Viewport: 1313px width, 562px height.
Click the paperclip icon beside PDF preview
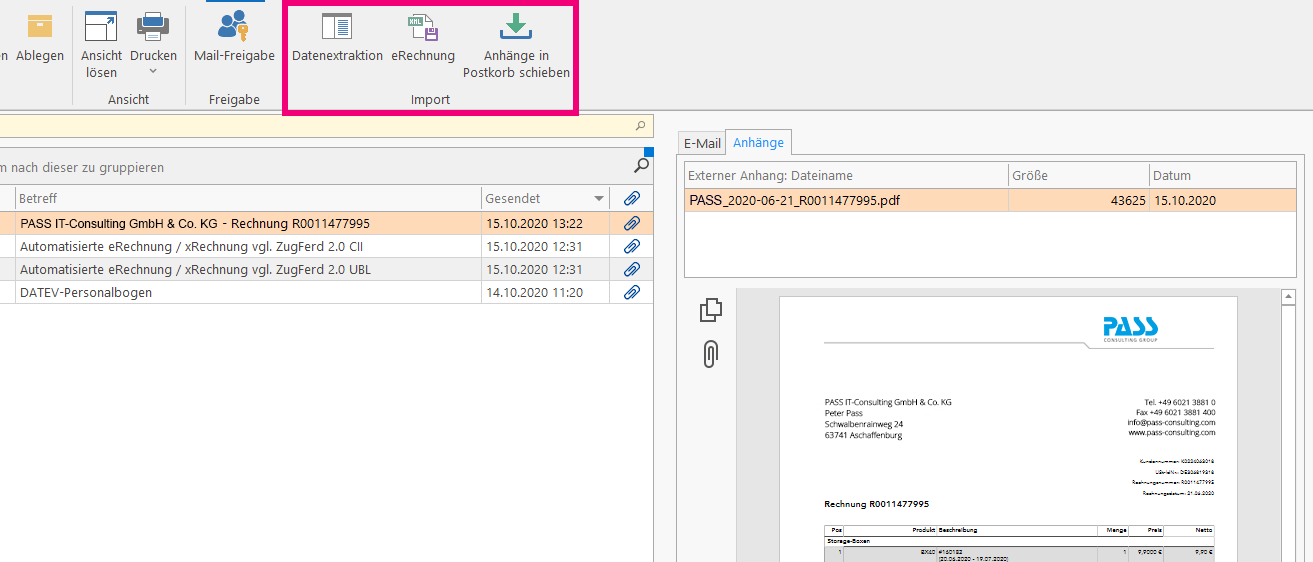710,354
